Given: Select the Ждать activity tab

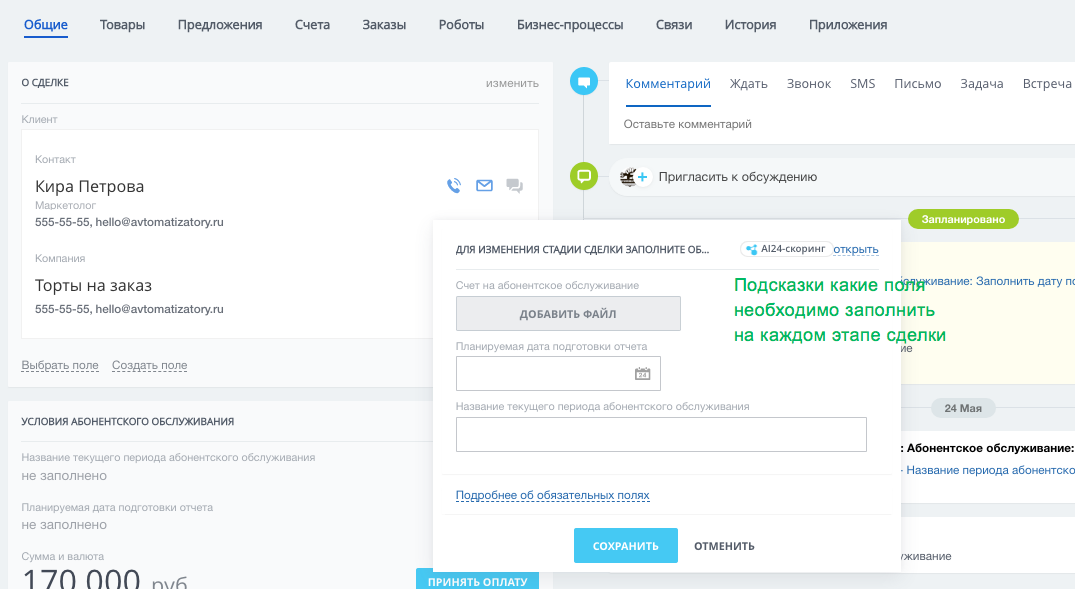Looking at the screenshot, I should click(749, 84).
